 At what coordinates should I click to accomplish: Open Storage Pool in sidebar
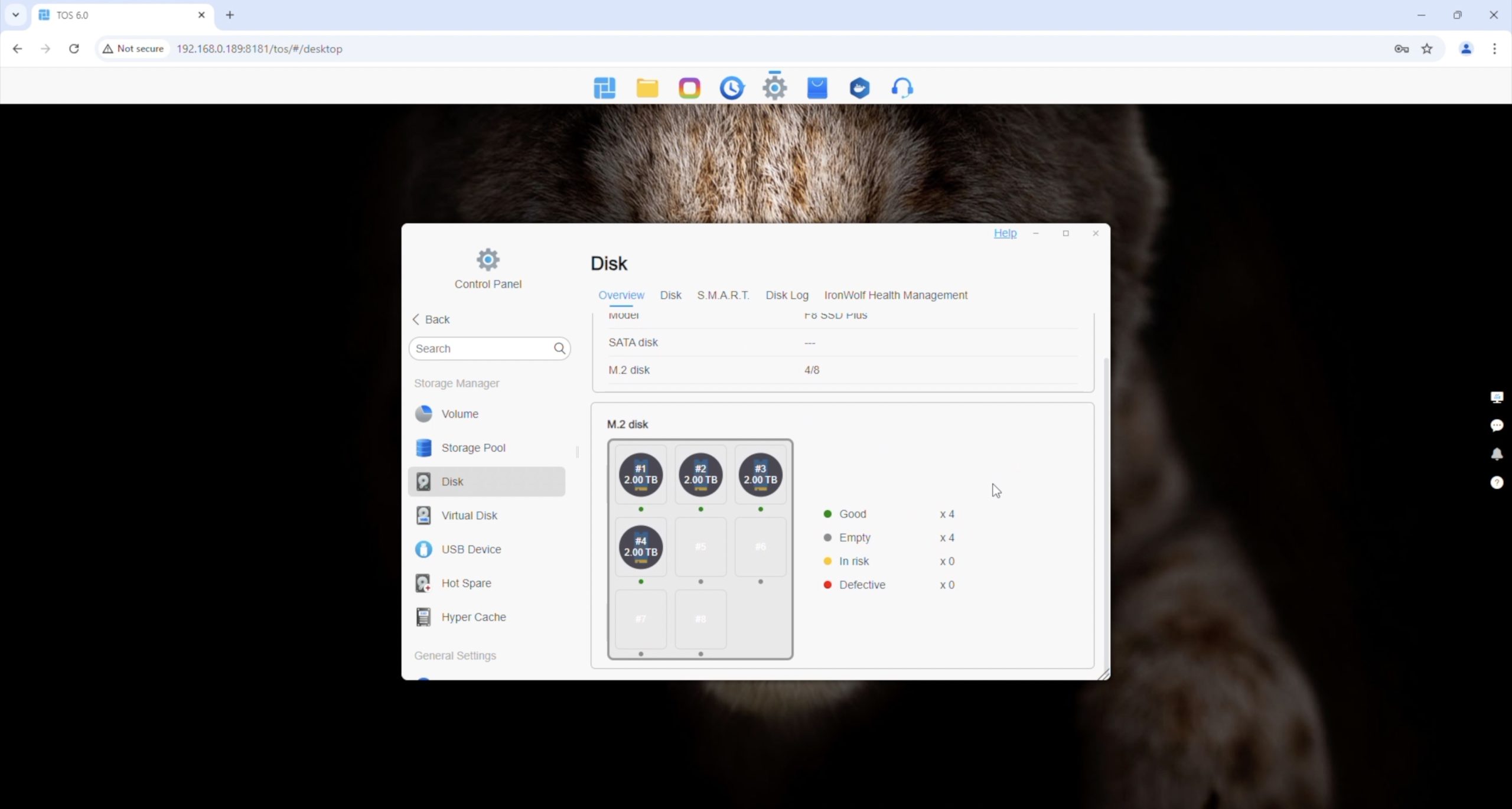point(473,448)
